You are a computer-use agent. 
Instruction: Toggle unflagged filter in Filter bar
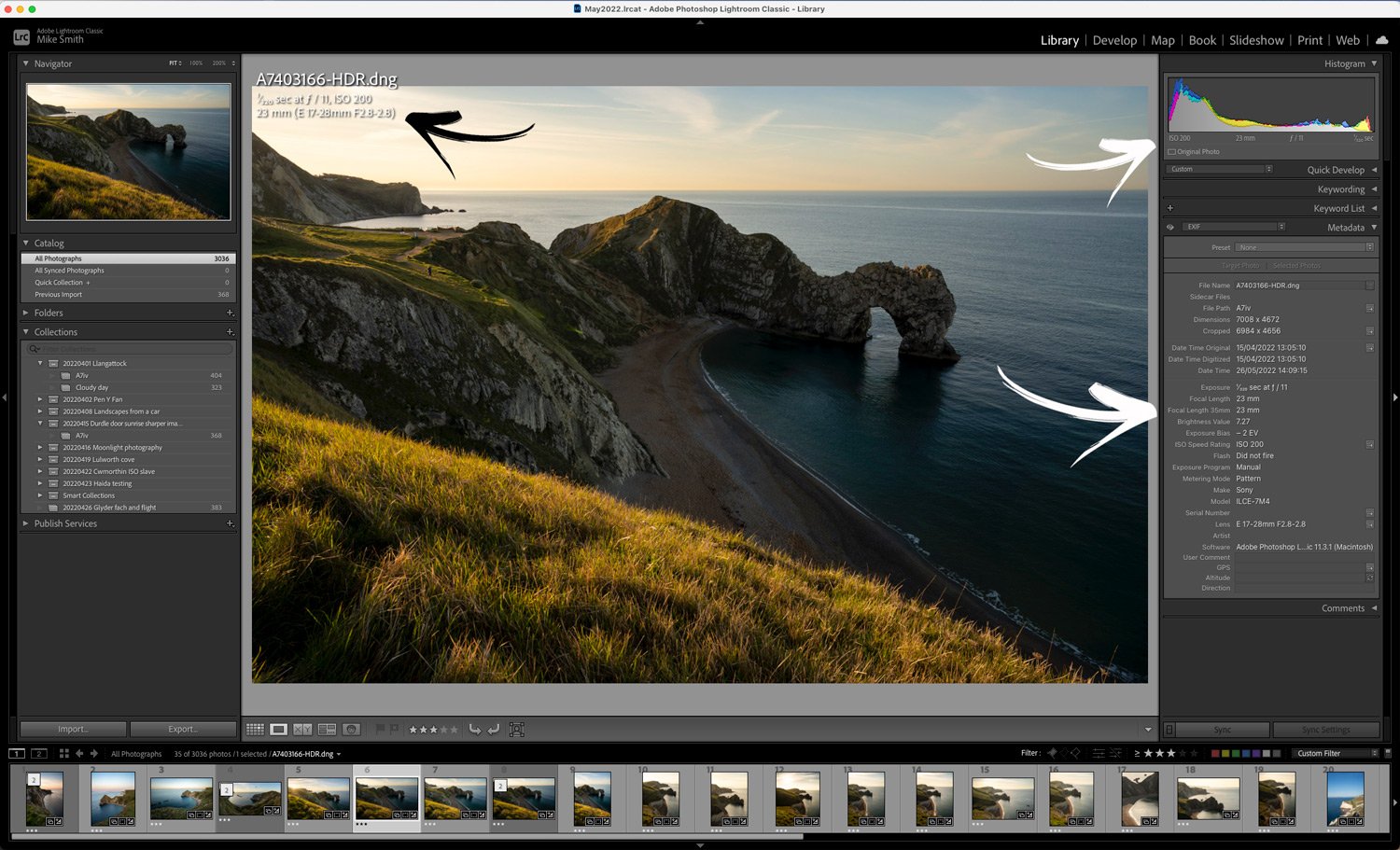point(1065,753)
